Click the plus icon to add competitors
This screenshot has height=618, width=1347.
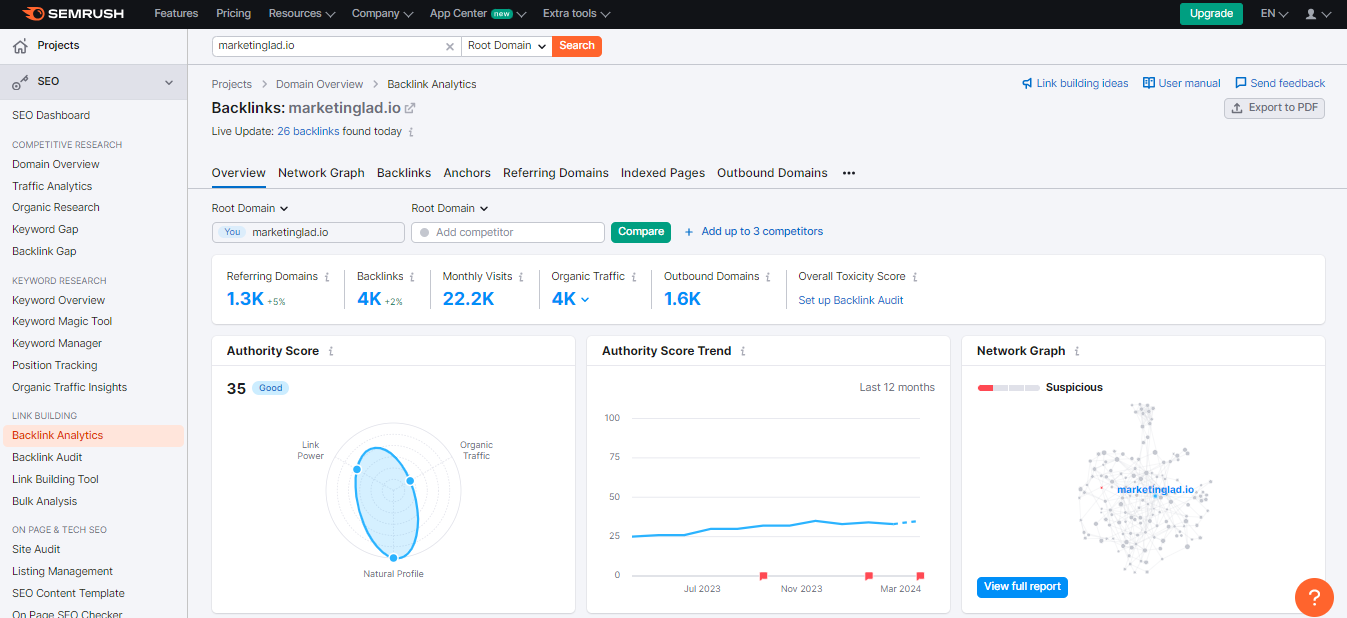(x=689, y=232)
